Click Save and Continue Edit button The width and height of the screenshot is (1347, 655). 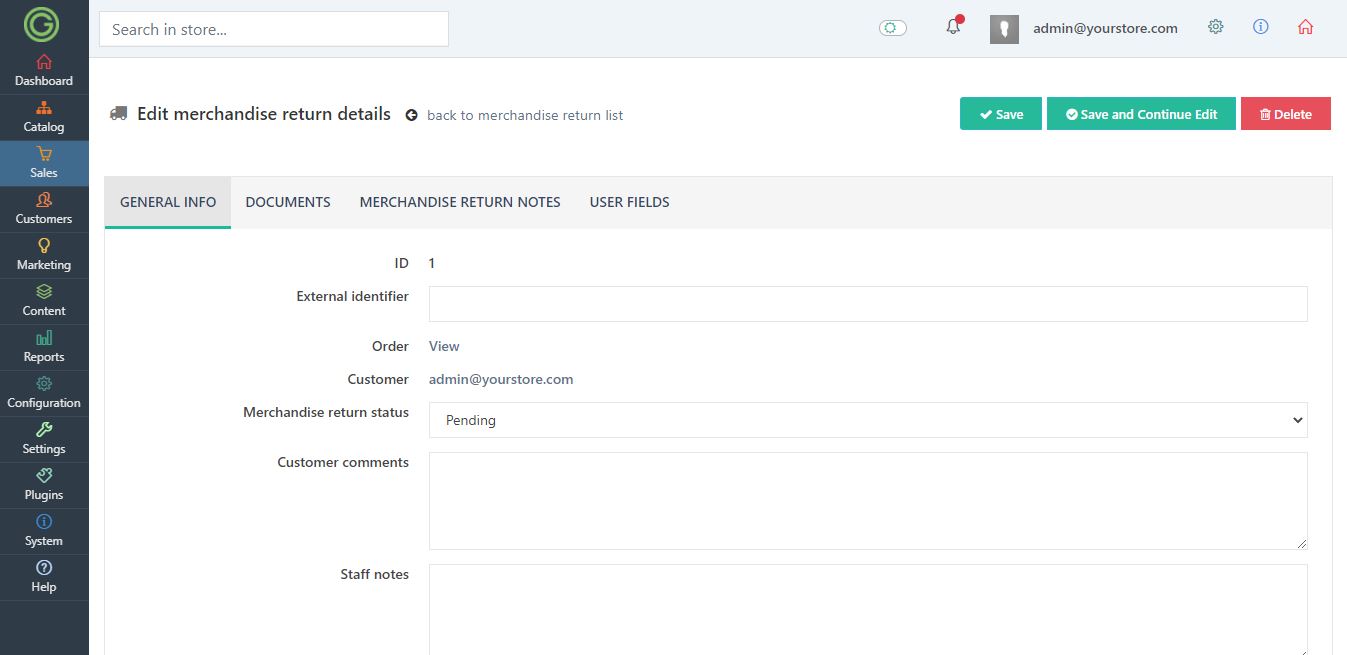pos(1141,114)
